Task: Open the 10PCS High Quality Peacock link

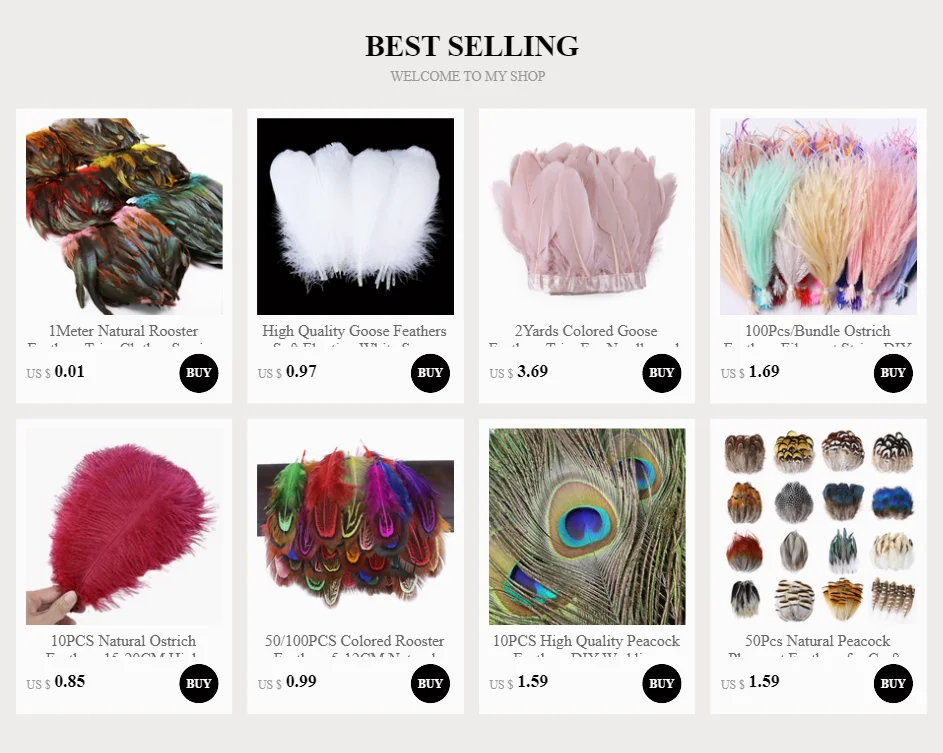Action: point(586,641)
